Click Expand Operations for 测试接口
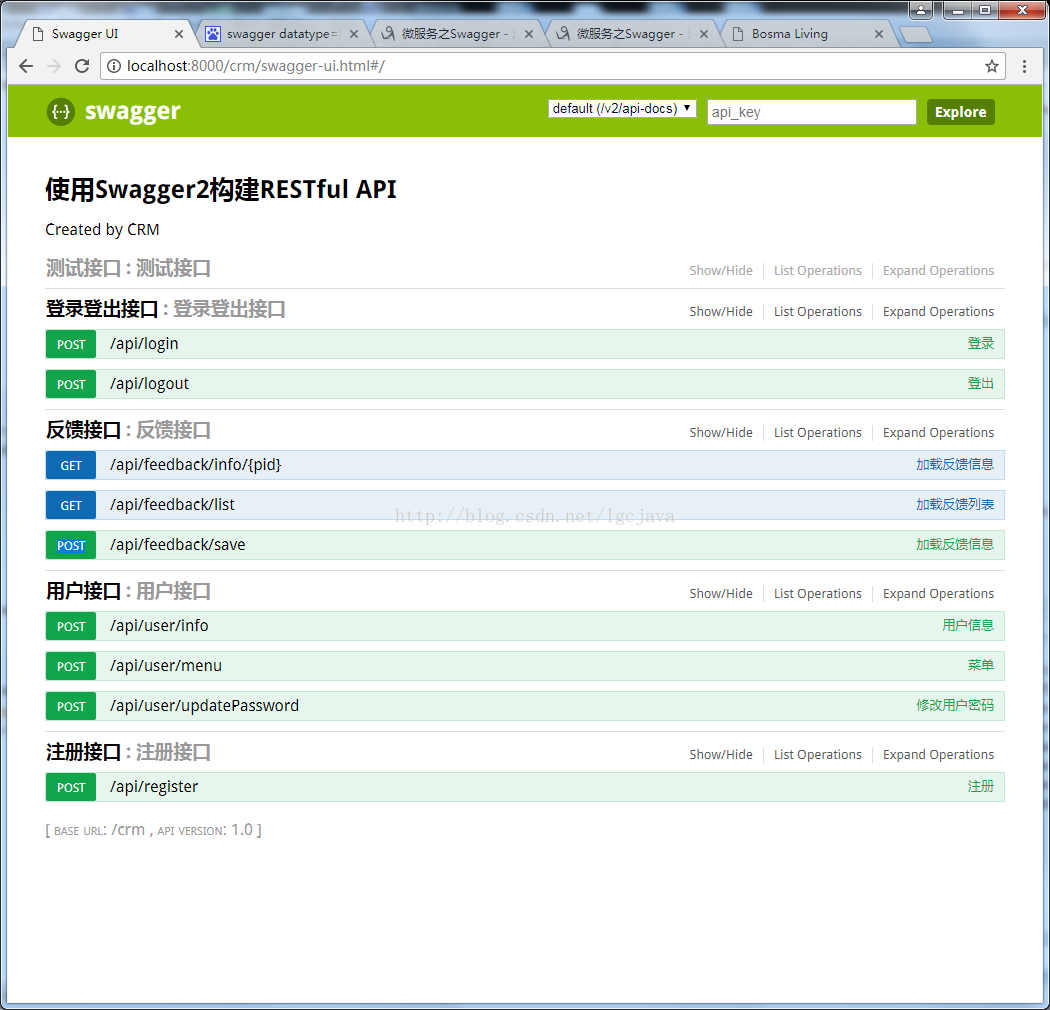Viewport: 1050px width, 1010px height. (938, 271)
